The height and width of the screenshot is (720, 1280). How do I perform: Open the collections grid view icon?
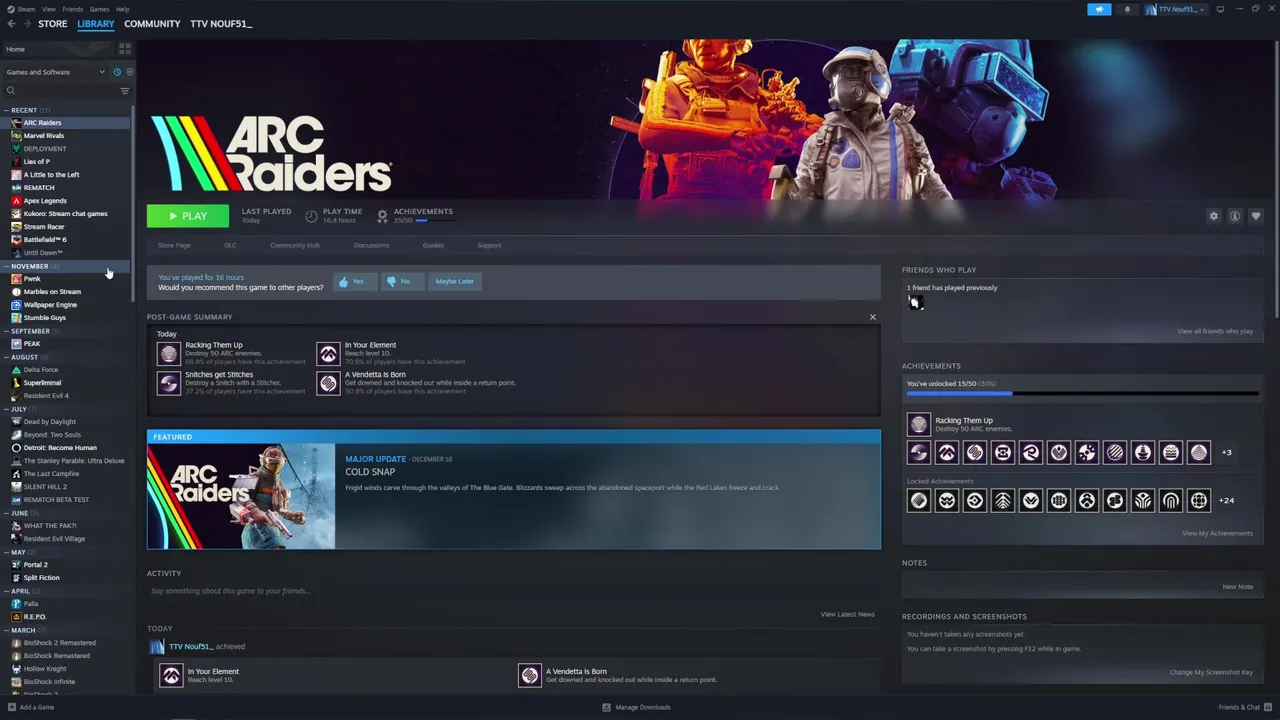(125, 48)
